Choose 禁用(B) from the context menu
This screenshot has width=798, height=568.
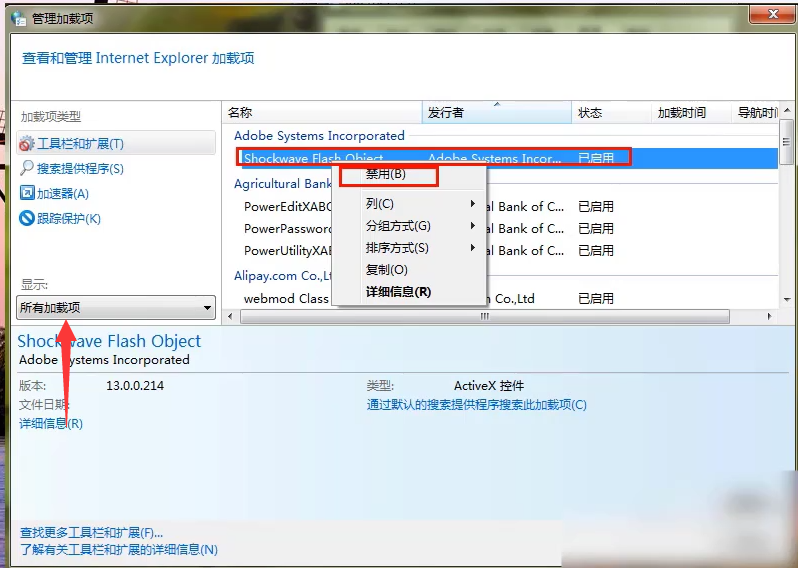pyautogui.click(x=386, y=175)
